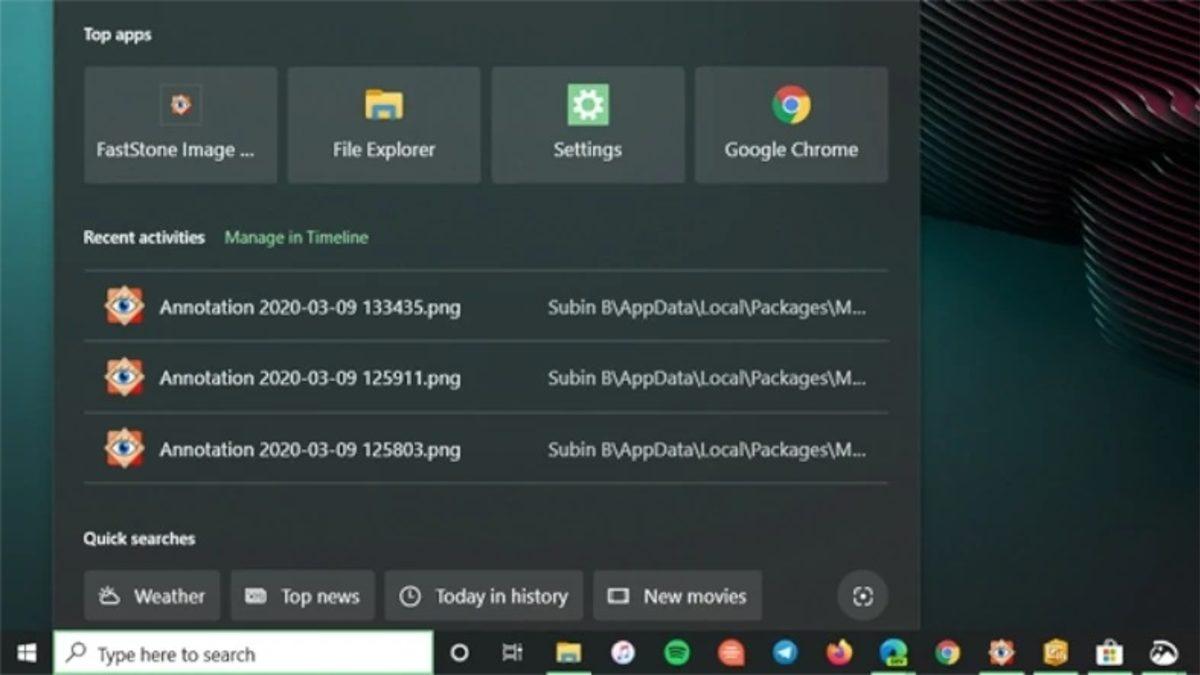Launch Google Chrome from Top apps
This screenshot has height=675, width=1200.
pos(791,124)
